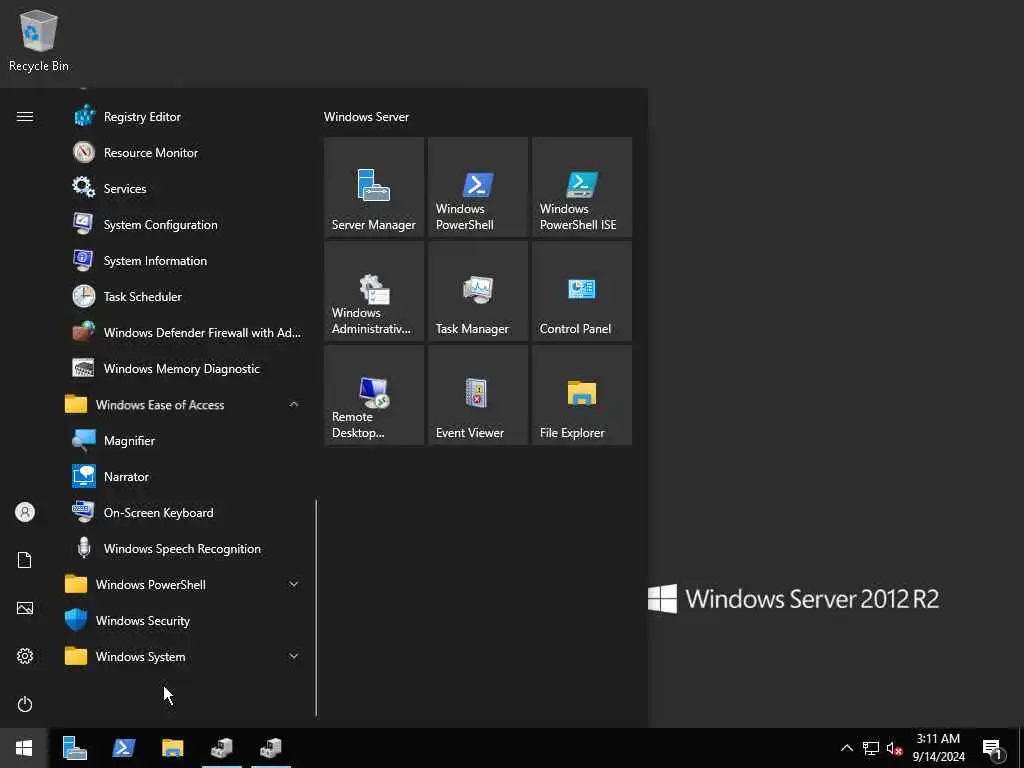Open the Pictures shortcut in Start sidebar

25,608
